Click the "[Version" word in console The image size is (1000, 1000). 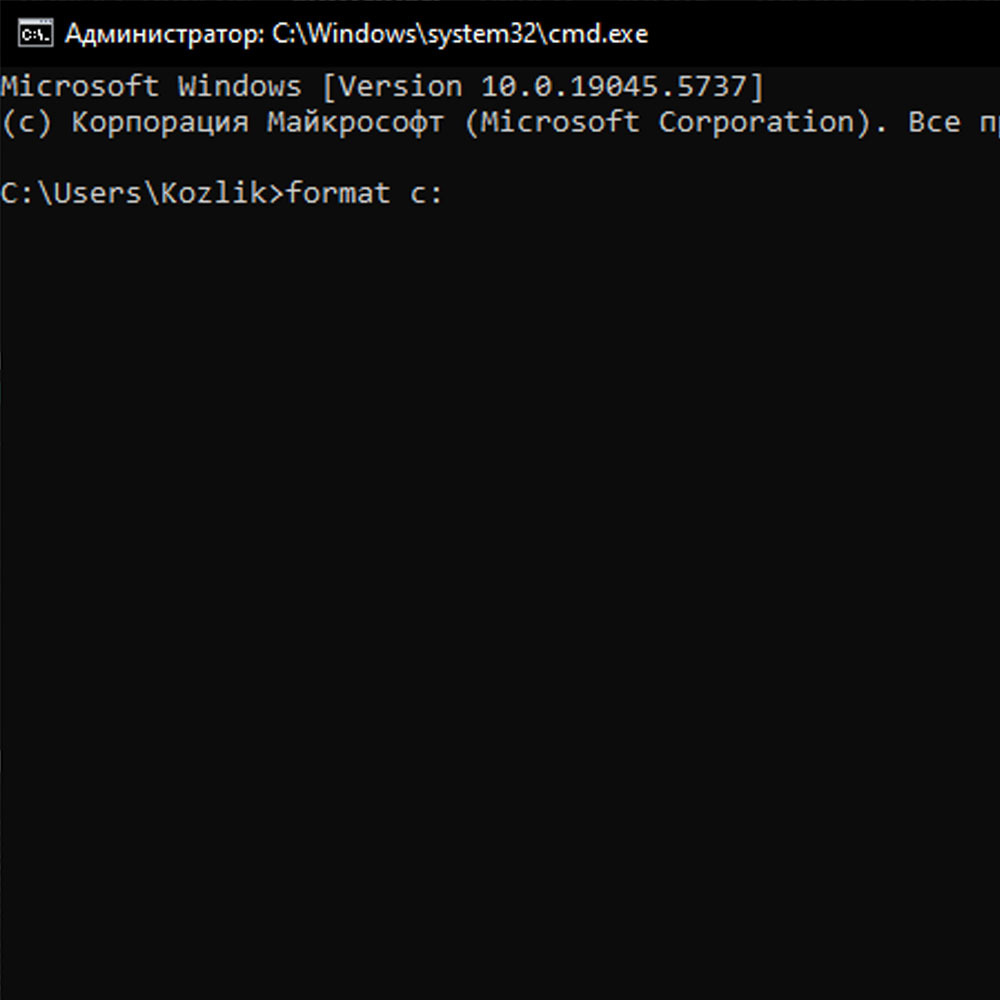[x=389, y=86]
